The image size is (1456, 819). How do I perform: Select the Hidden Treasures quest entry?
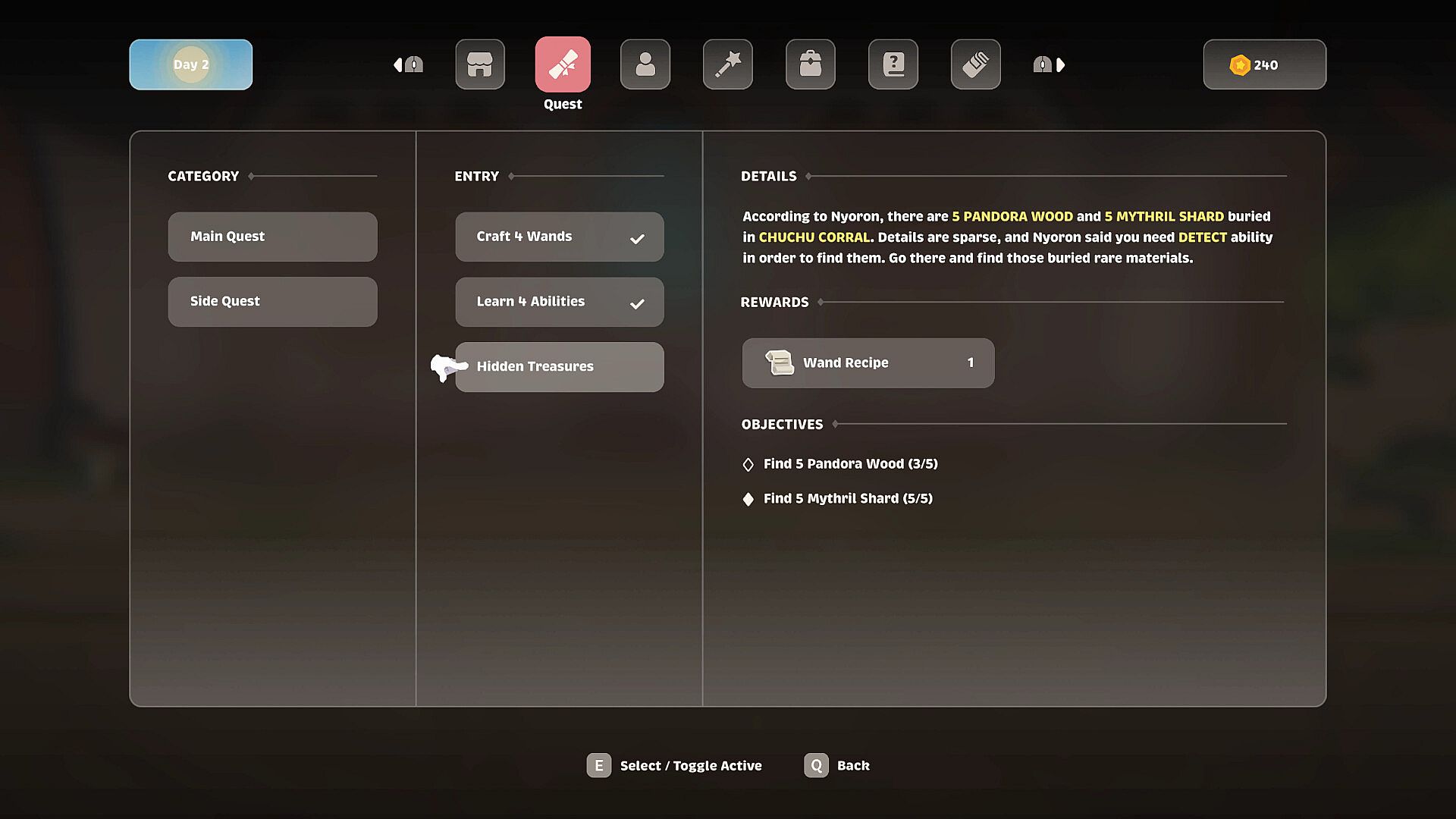pyautogui.click(x=559, y=367)
